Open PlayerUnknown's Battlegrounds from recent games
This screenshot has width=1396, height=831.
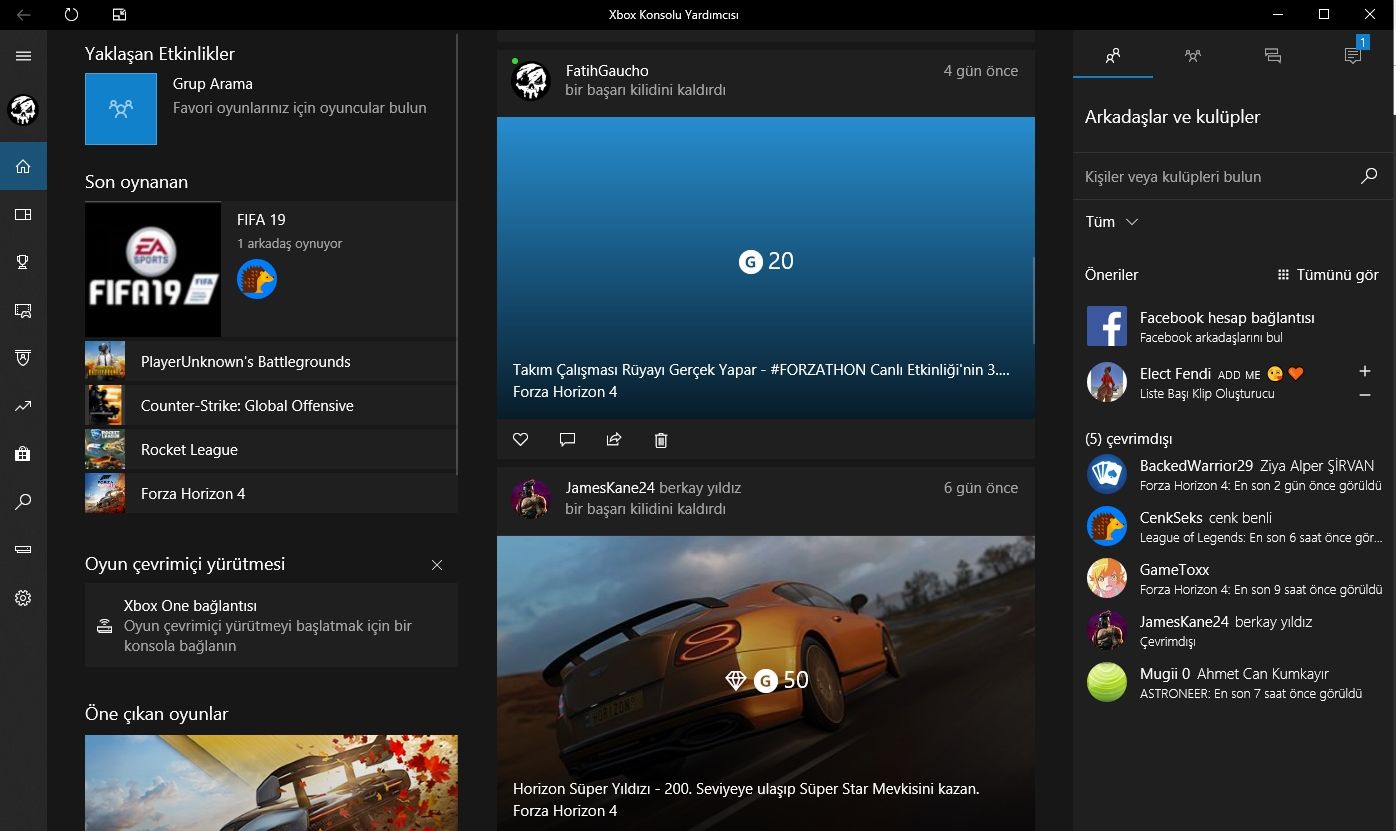click(x=271, y=361)
